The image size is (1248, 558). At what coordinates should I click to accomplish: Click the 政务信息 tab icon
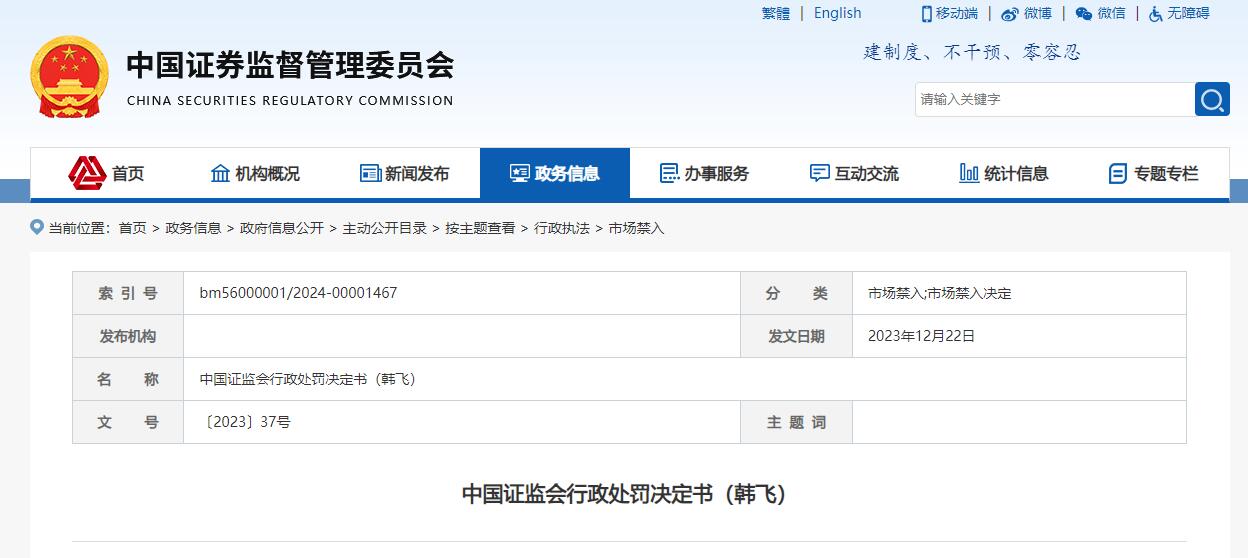click(x=519, y=173)
